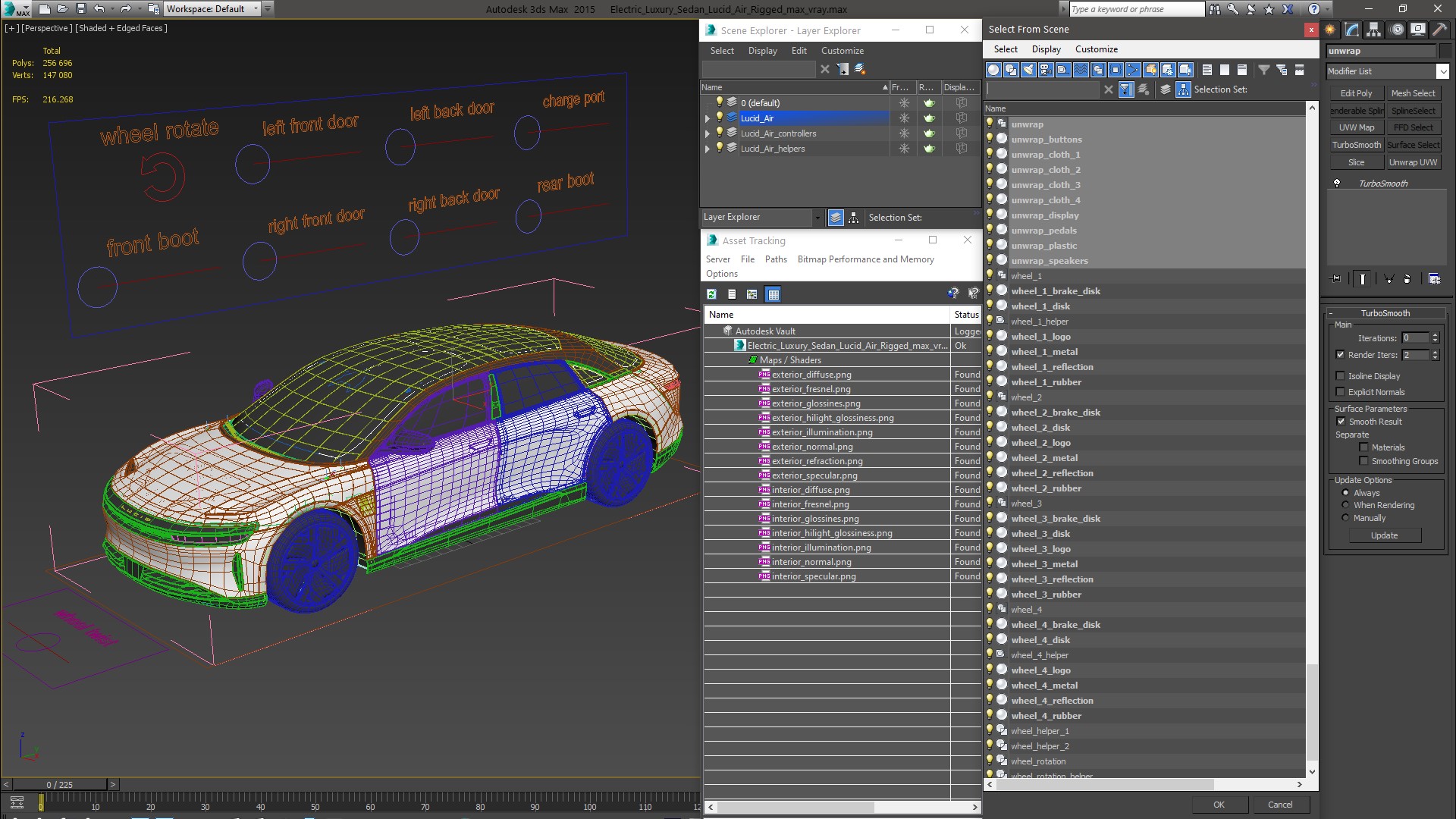Open the 3ds Max application menu
The height and width of the screenshot is (819, 1456).
tap(15, 9)
